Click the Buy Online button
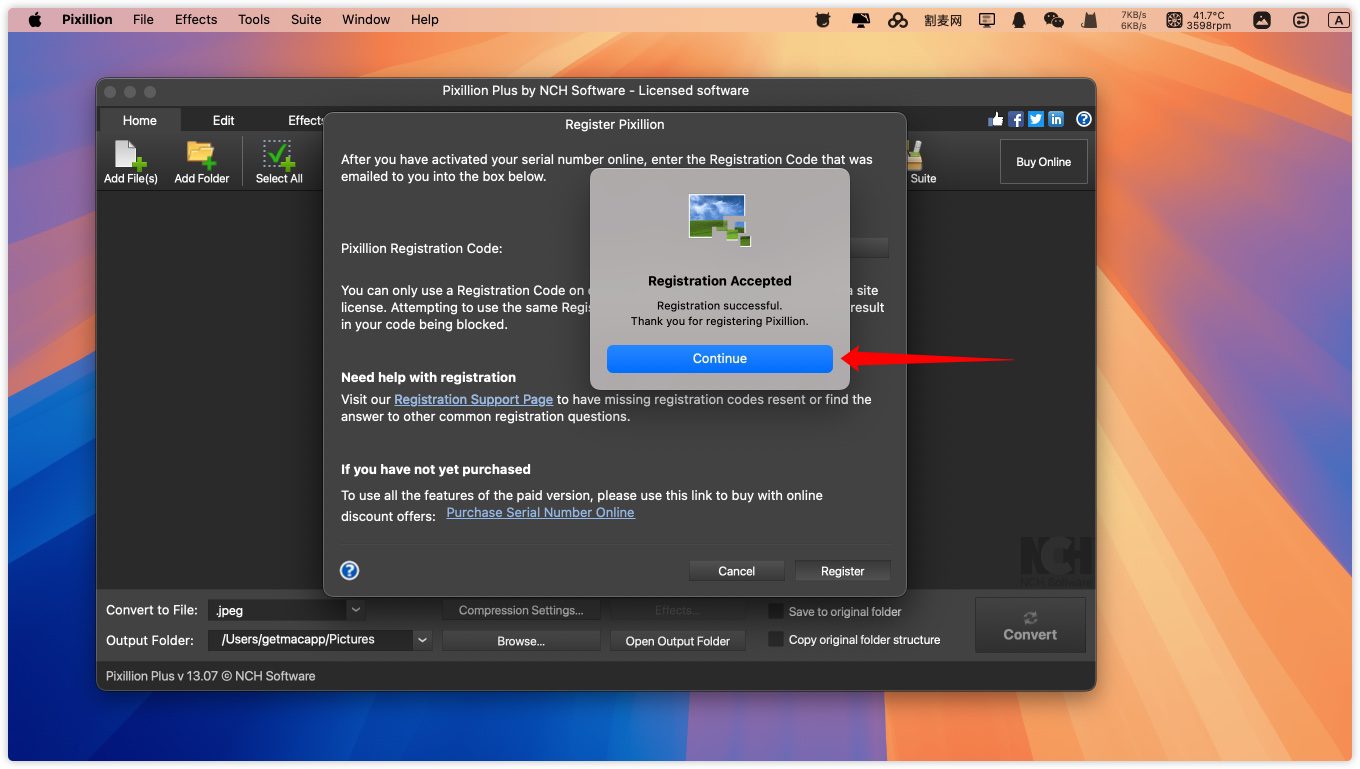Screen dimensions: 1360x769 1043,162
